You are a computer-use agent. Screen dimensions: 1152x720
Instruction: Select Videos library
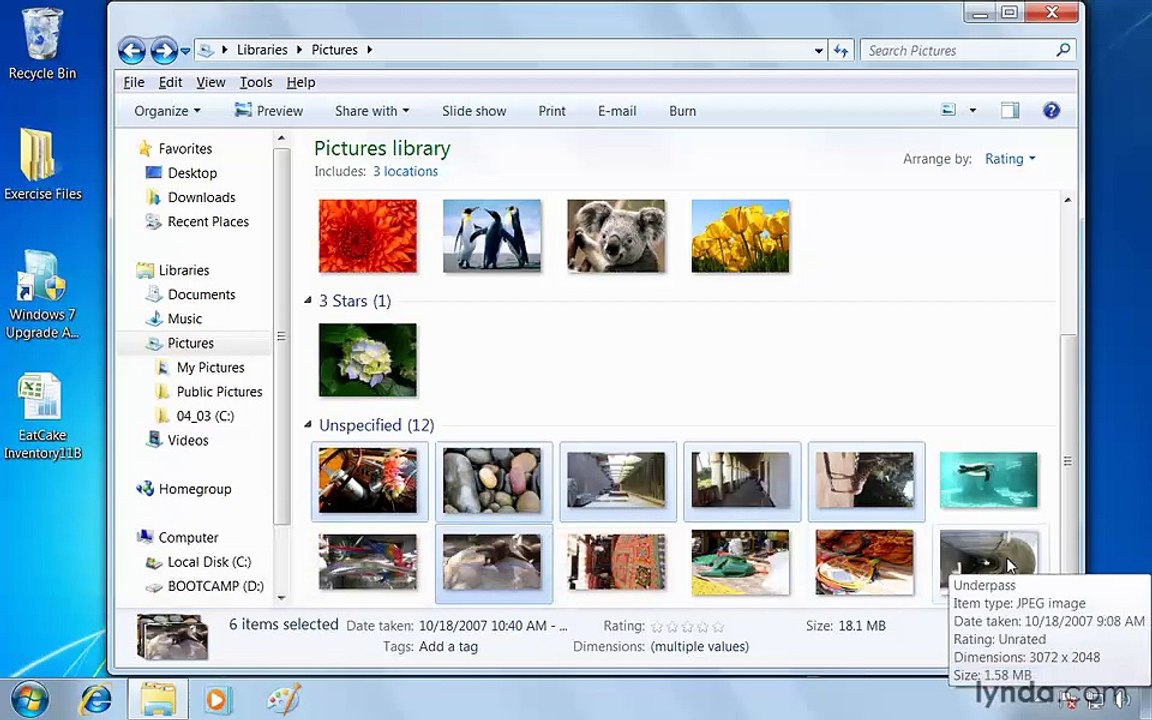187,439
